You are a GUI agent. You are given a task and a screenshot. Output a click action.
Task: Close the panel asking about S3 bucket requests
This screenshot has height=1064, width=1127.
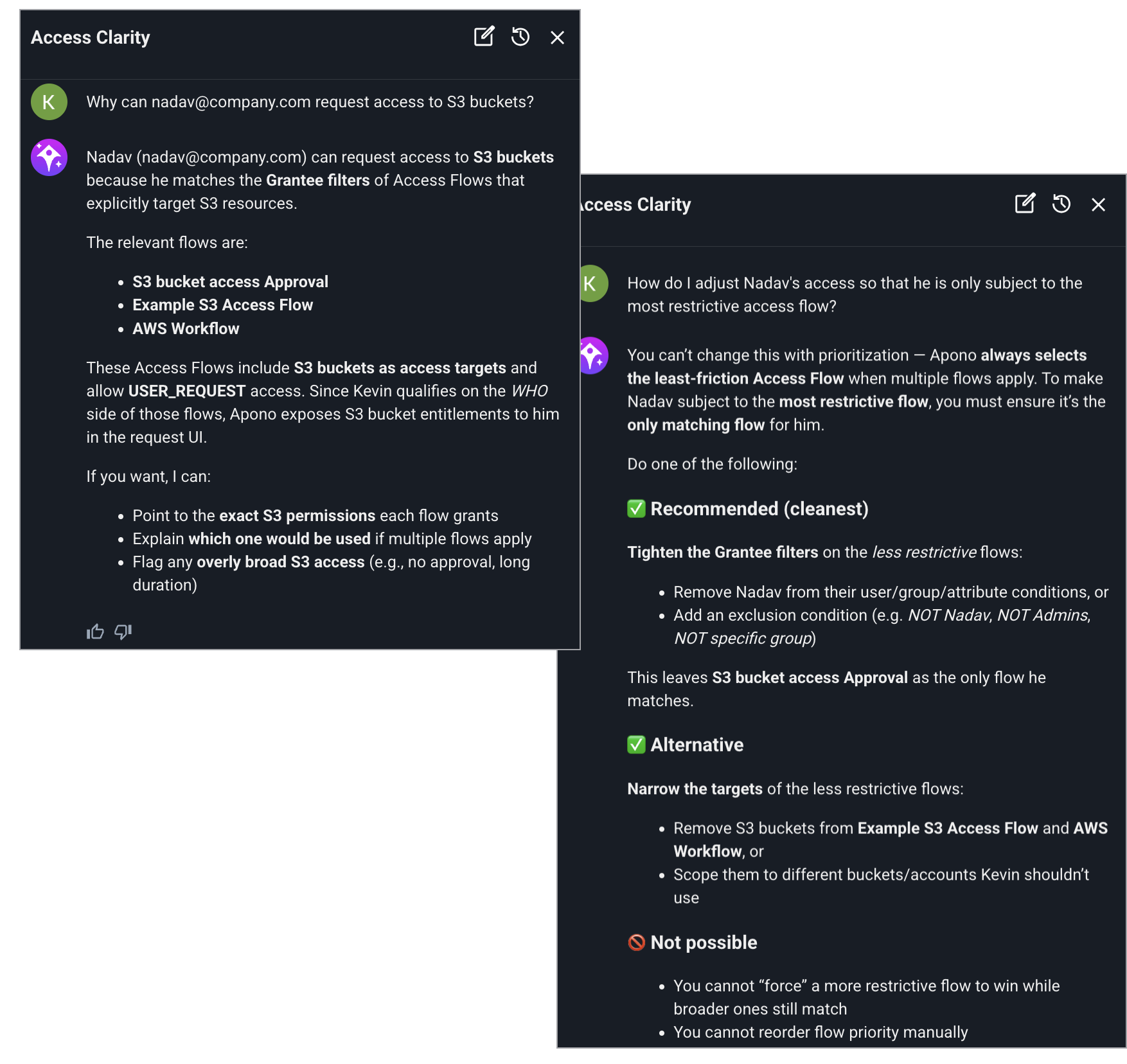click(x=557, y=38)
